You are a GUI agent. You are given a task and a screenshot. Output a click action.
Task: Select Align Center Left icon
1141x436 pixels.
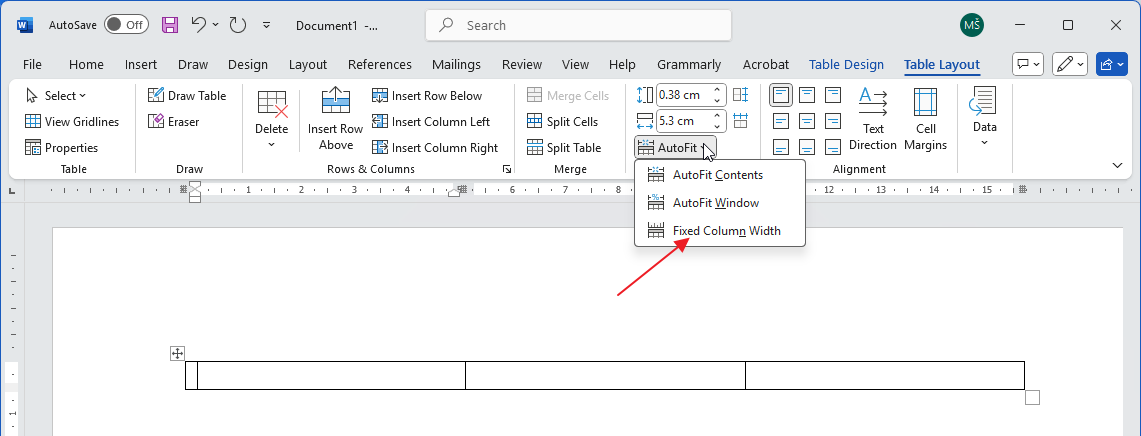tap(782, 121)
